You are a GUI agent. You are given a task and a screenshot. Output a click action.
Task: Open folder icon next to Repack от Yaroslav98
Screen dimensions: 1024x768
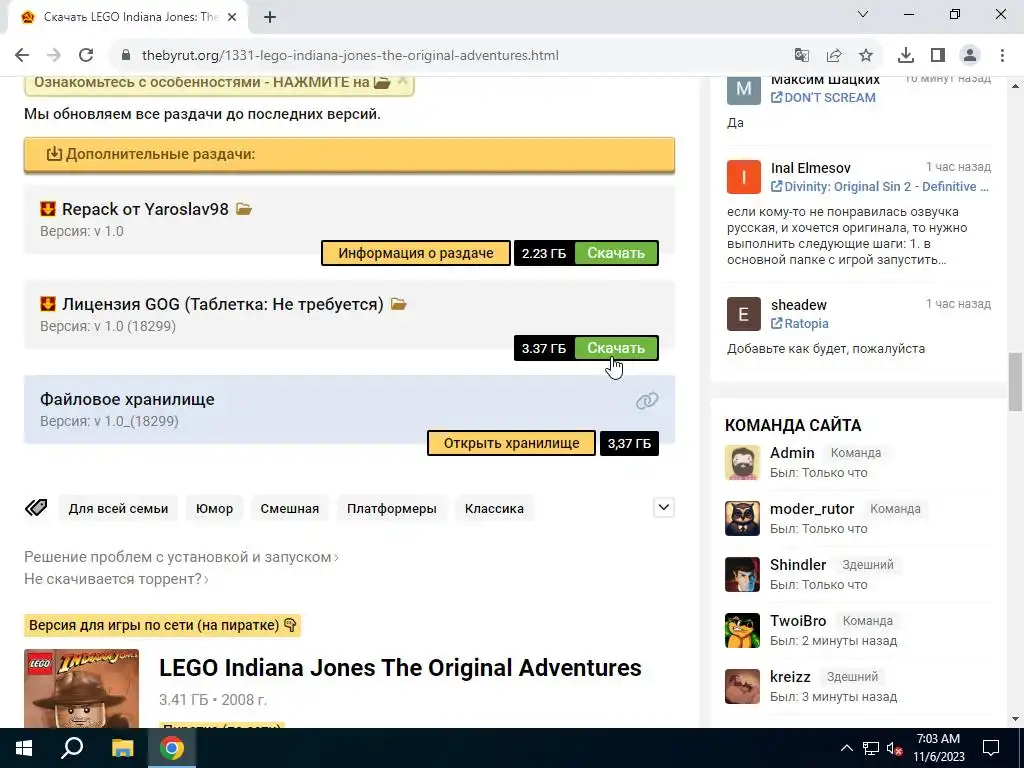[x=244, y=209]
